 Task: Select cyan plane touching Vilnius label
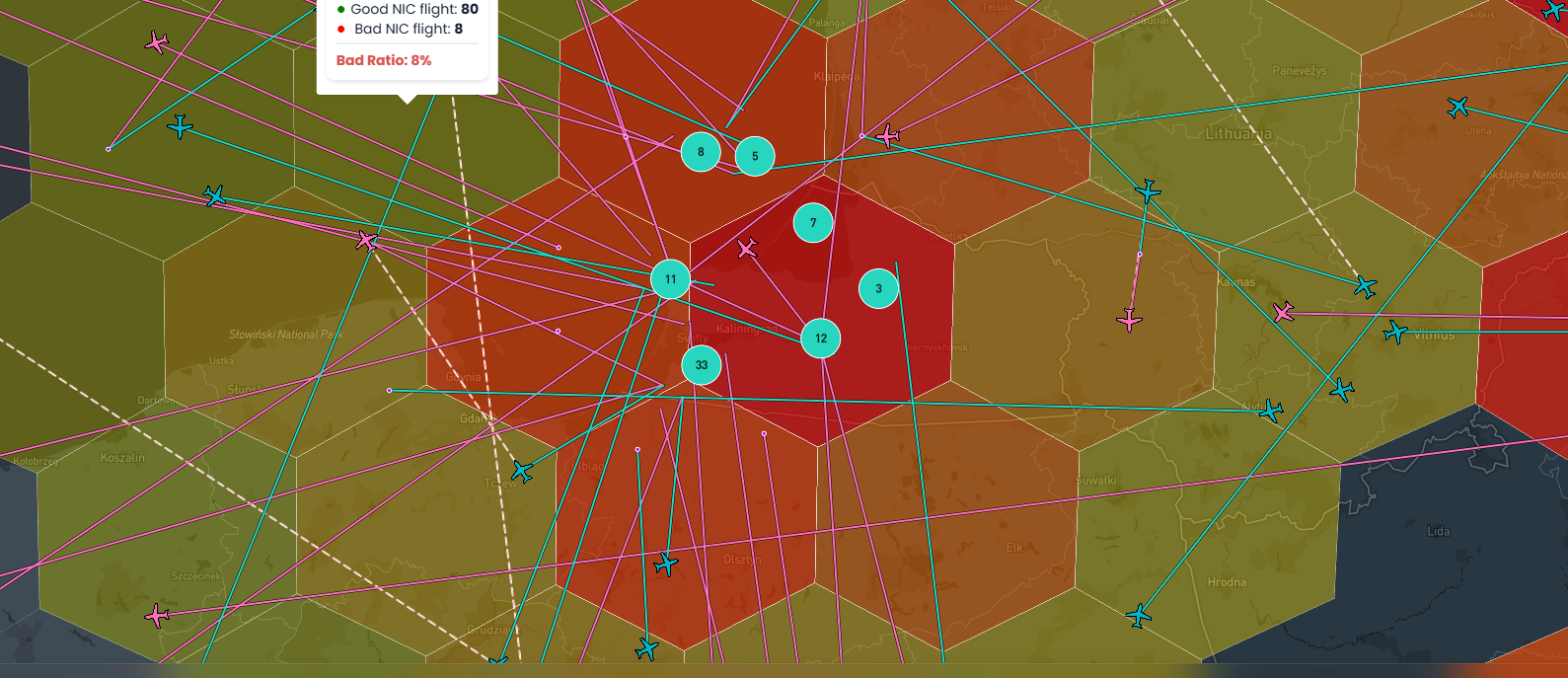(x=1395, y=332)
